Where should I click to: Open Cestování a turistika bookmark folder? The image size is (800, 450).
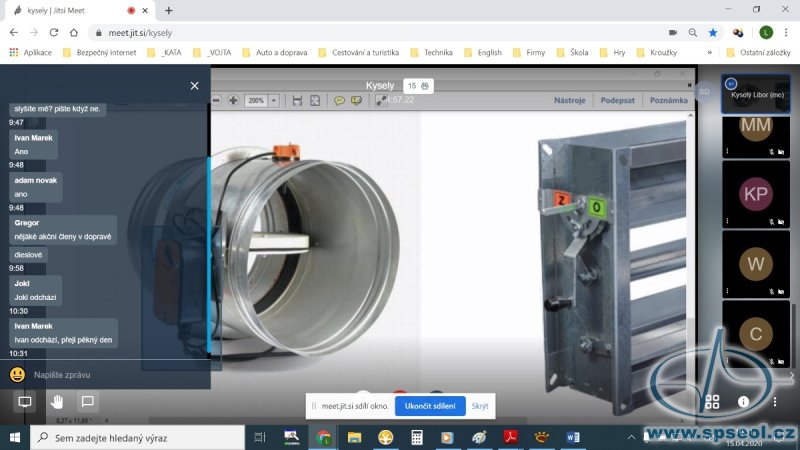tap(359, 53)
